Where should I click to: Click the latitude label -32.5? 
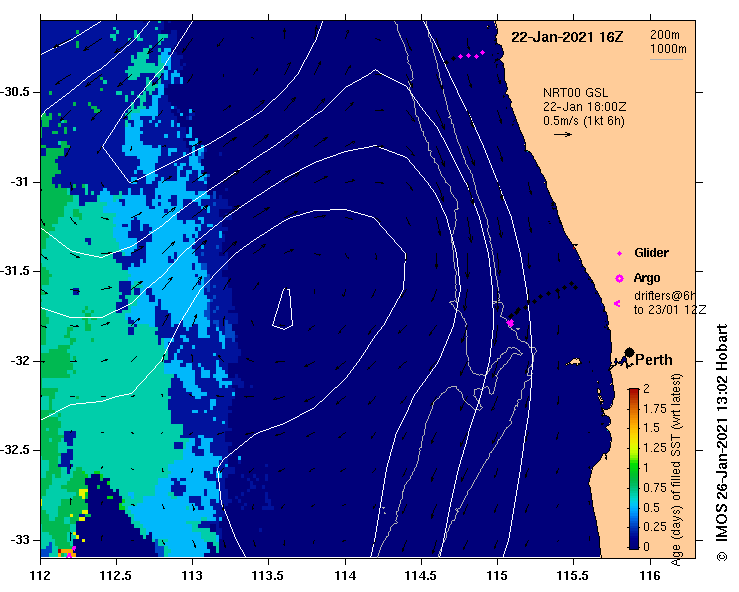15,450
